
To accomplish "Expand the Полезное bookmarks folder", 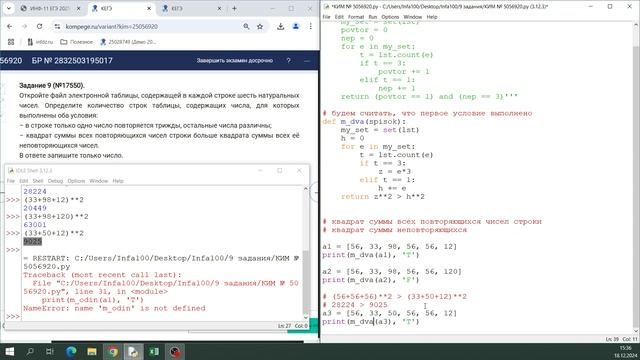I will [x=76, y=42].
